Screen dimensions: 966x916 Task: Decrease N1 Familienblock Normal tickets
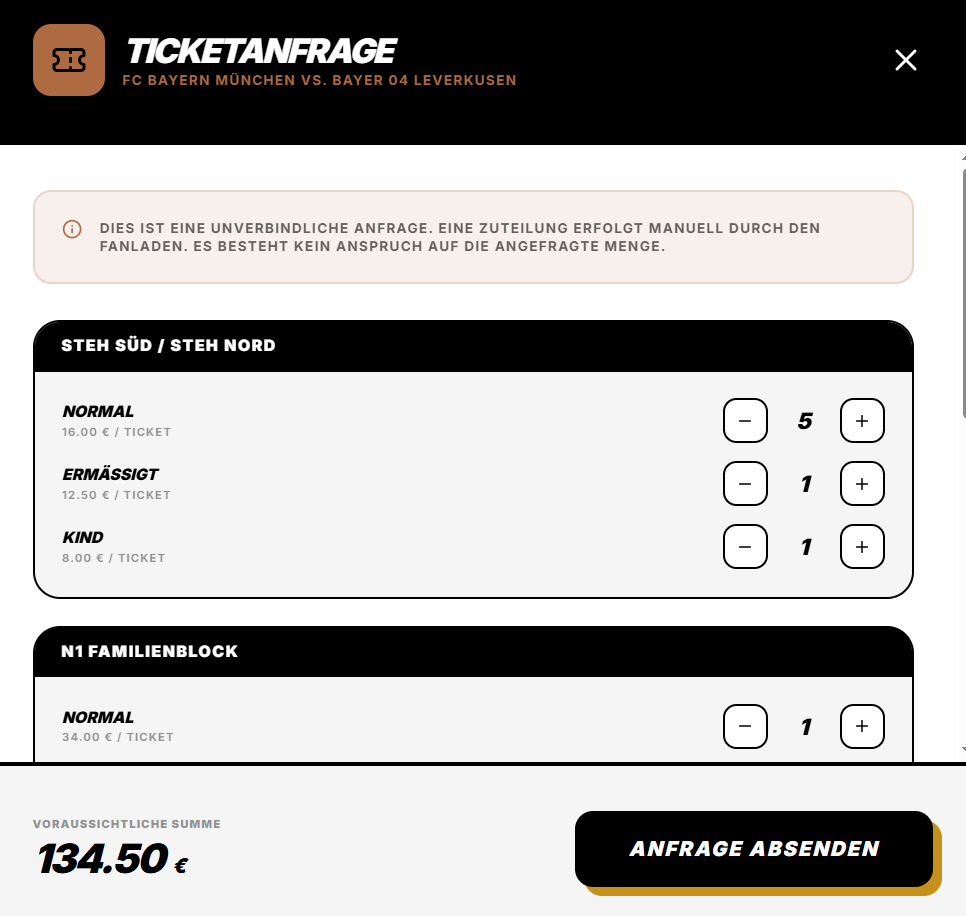(x=745, y=726)
